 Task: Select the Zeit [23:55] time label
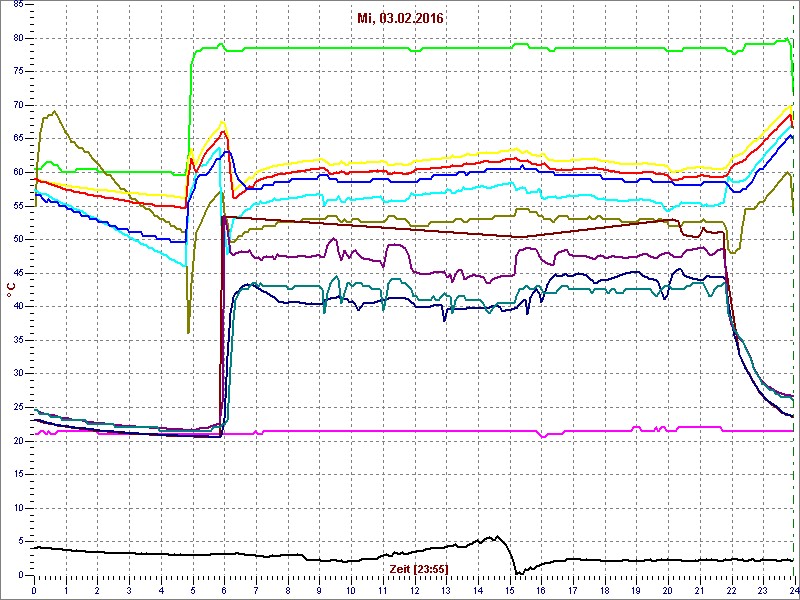pyautogui.click(x=419, y=568)
